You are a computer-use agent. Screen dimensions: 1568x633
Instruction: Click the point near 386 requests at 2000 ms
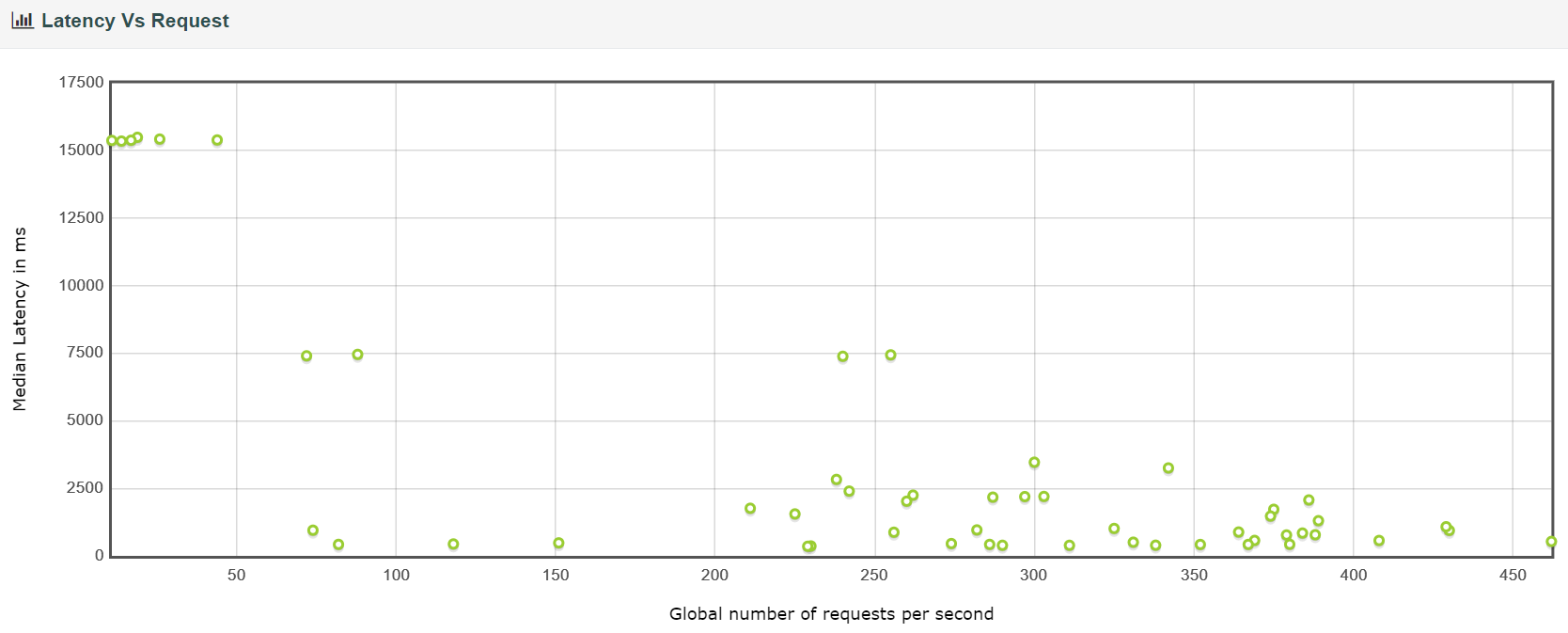click(x=1309, y=500)
